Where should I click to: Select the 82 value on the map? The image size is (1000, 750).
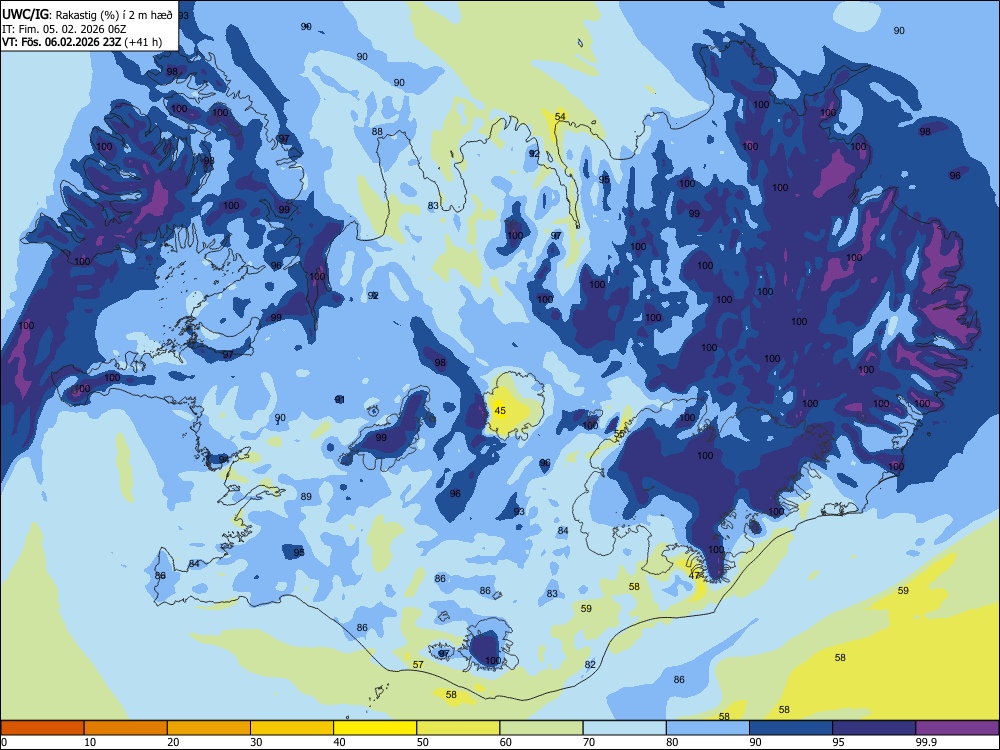590,665
